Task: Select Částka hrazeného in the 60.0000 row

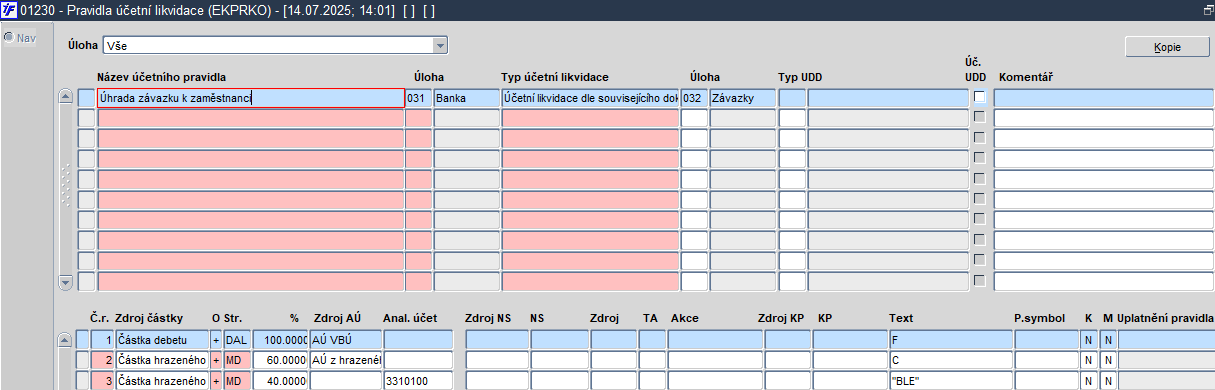Action: click(162, 360)
